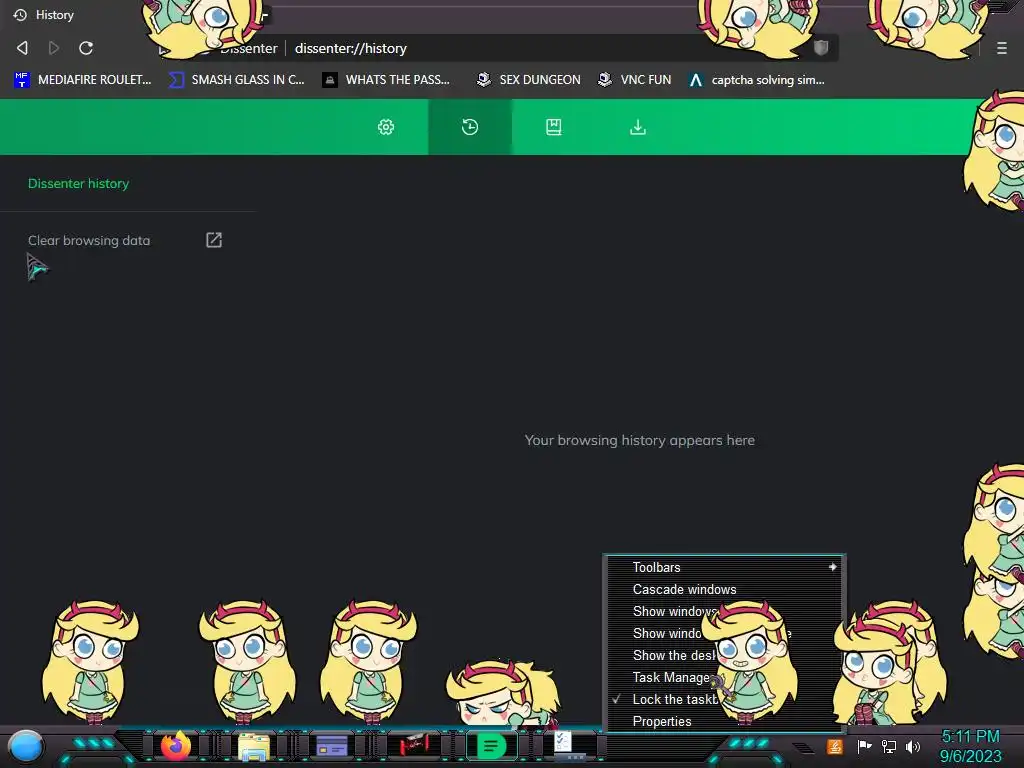This screenshot has width=1024, height=768.
Task: Open the Dissenter hamburger menu
Action: pyautogui.click(x=1001, y=48)
